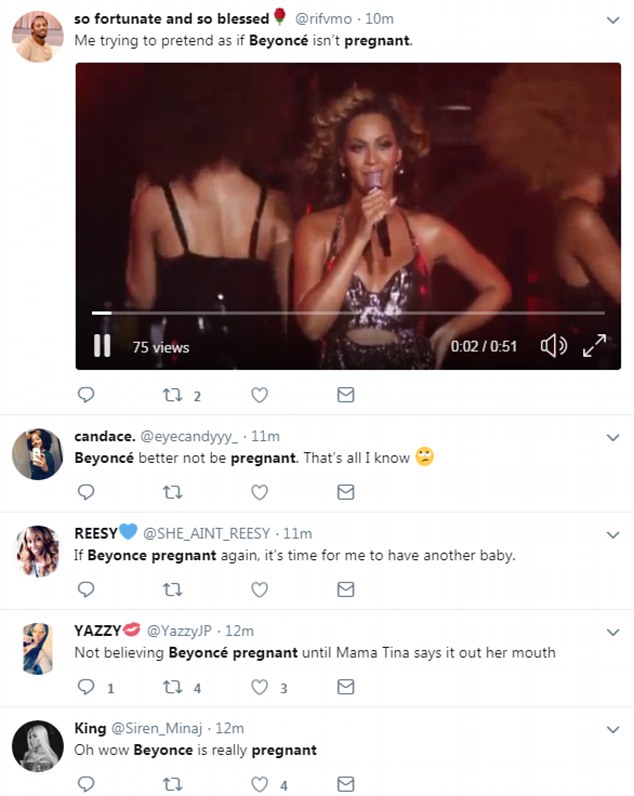
Task: Message King's tweet with envelope icon
Action: coord(345,784)
